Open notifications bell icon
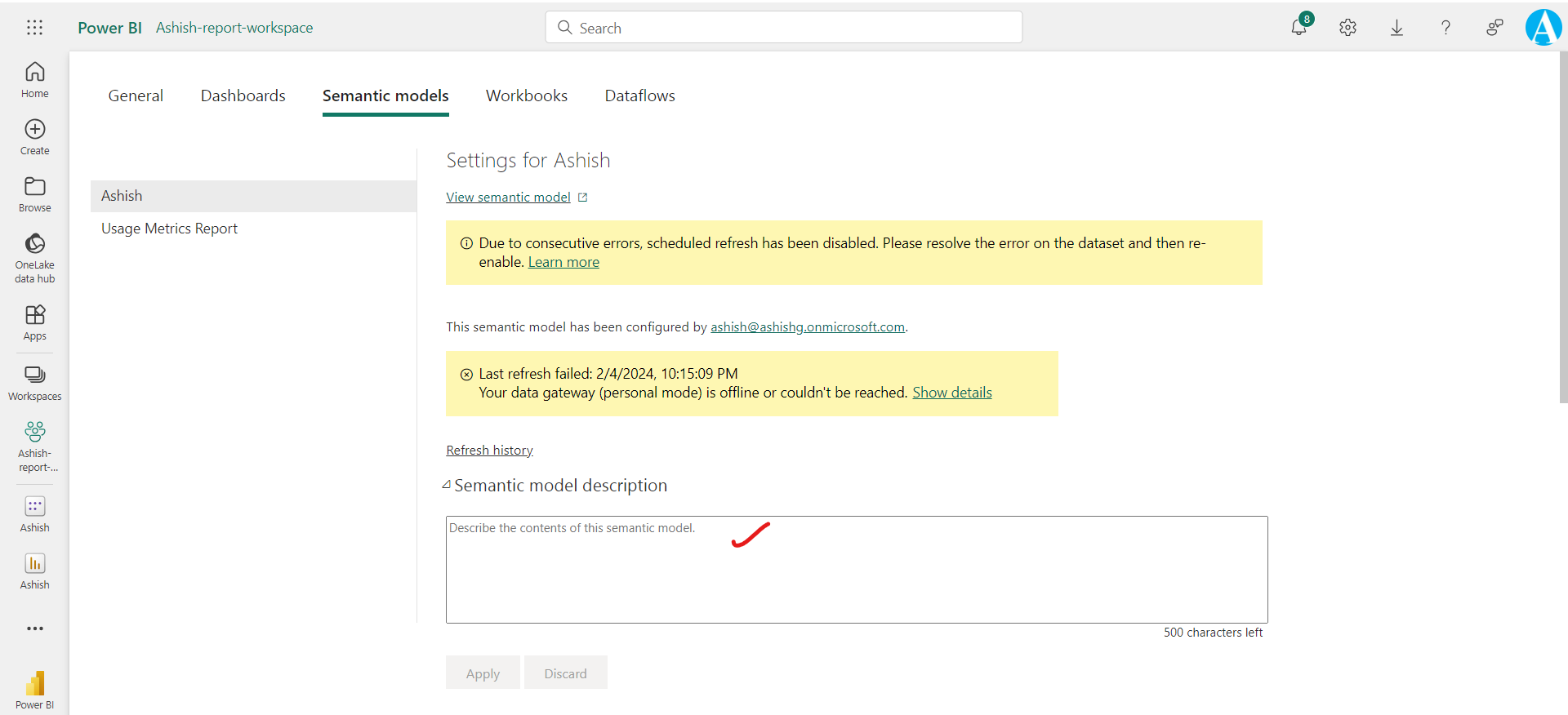The width and height of the screenshot is (1568, 715). [1298, 28]
